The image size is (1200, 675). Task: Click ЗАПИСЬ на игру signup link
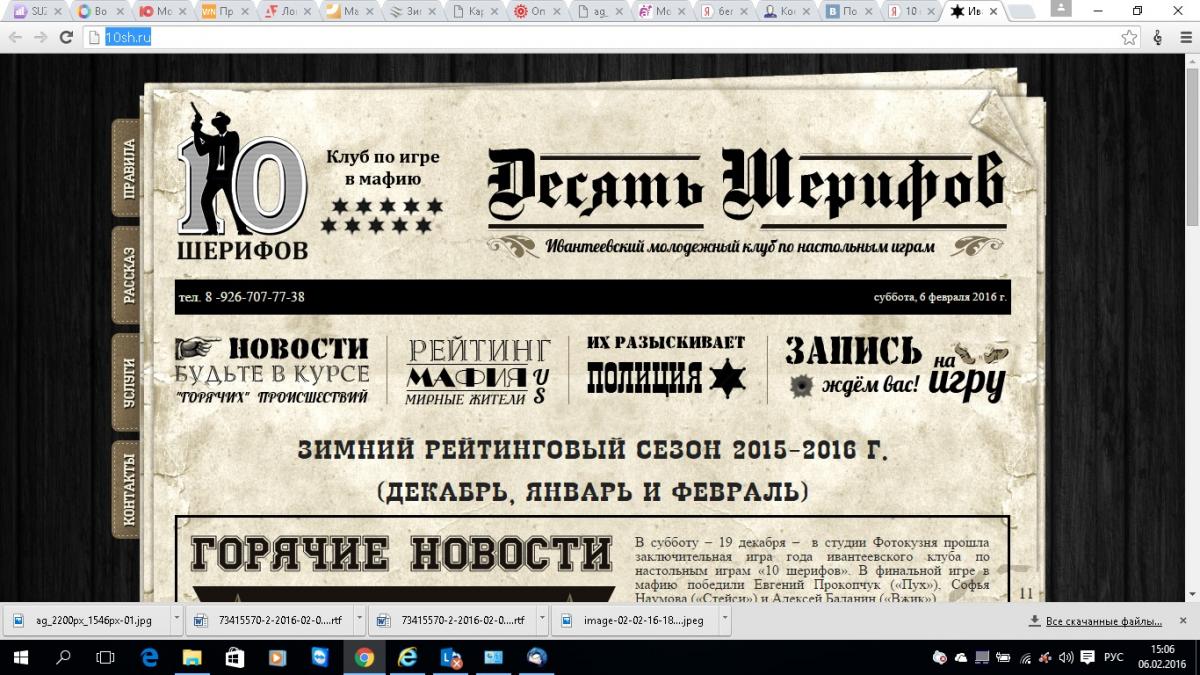click(895, 368)
